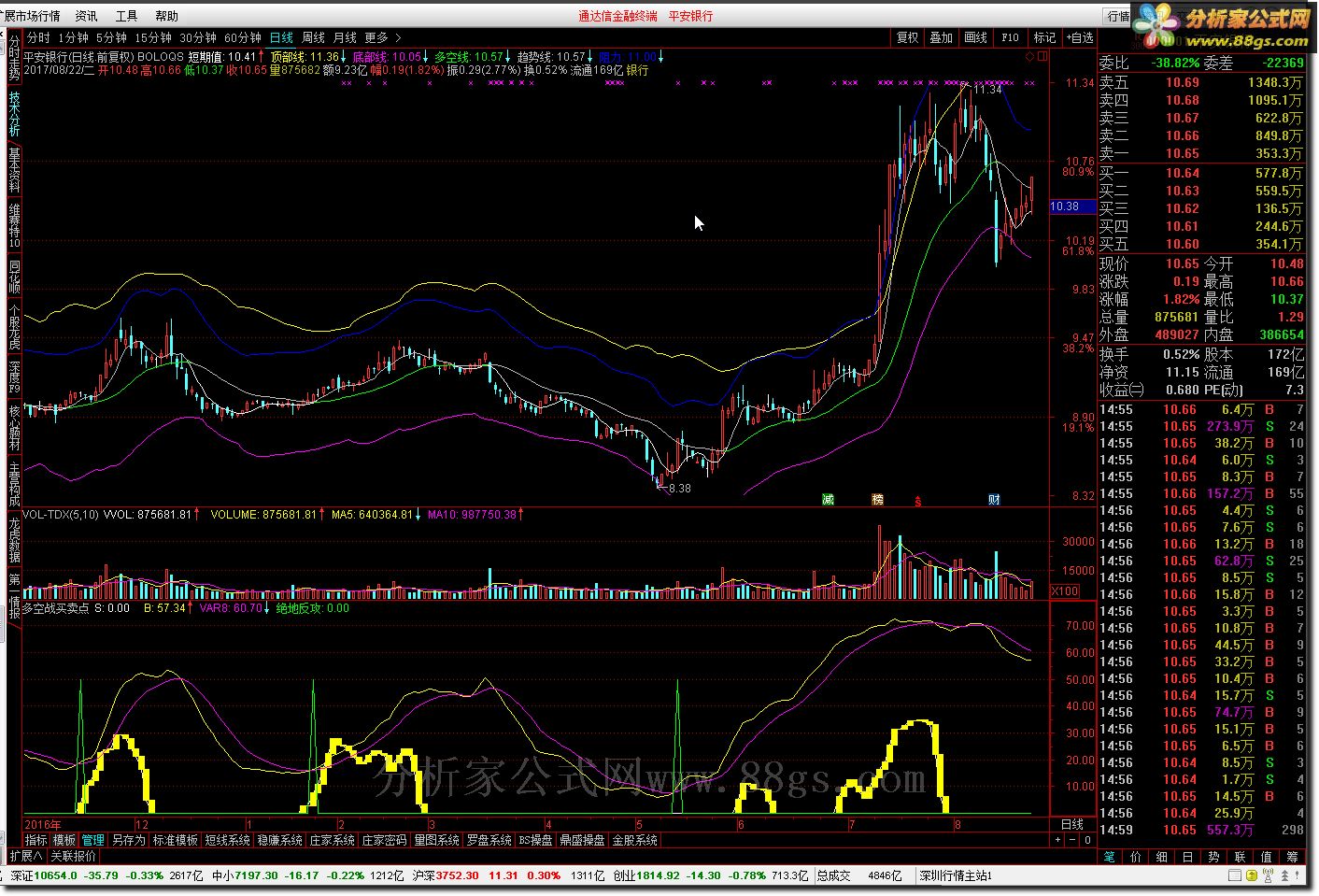The image size is (1319, 896).
Task: Open the 工具 menu
Action: pyautogui.click(x=126, y=16)
